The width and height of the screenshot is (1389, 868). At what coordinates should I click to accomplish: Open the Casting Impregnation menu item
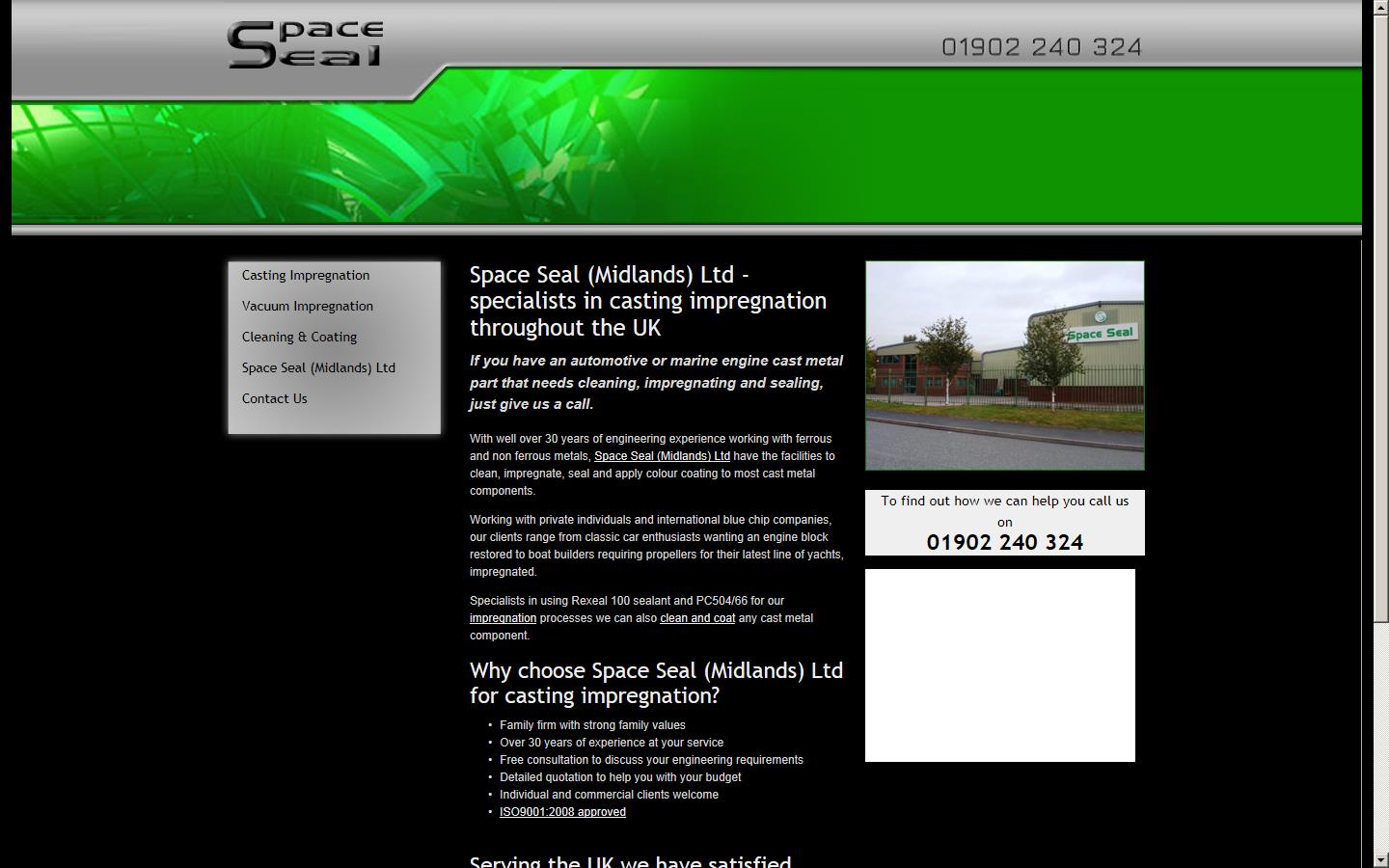click(x=306, y=275)
